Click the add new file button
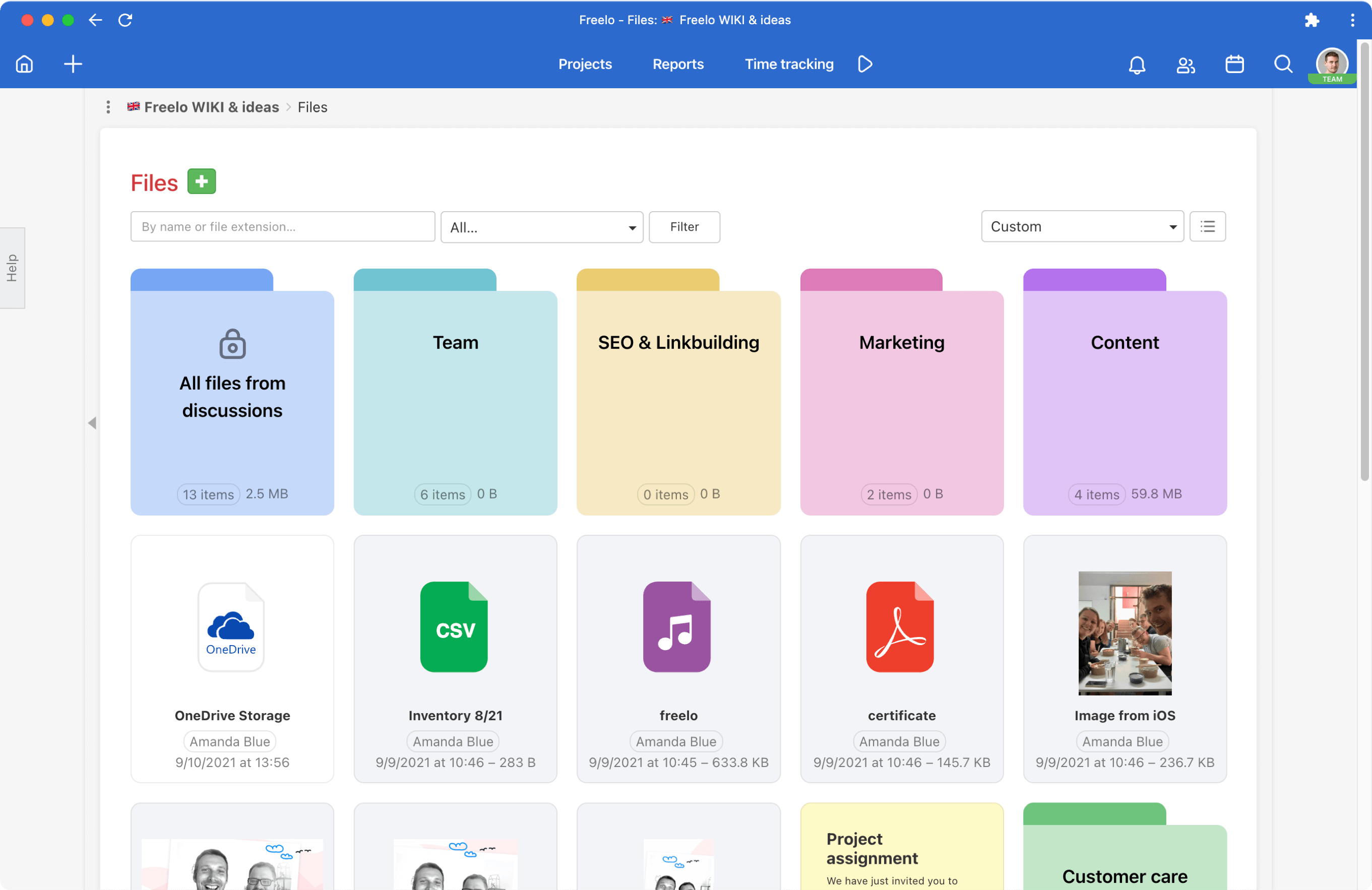The height and width of the screenshot is (890, 1372). (200, 182)
